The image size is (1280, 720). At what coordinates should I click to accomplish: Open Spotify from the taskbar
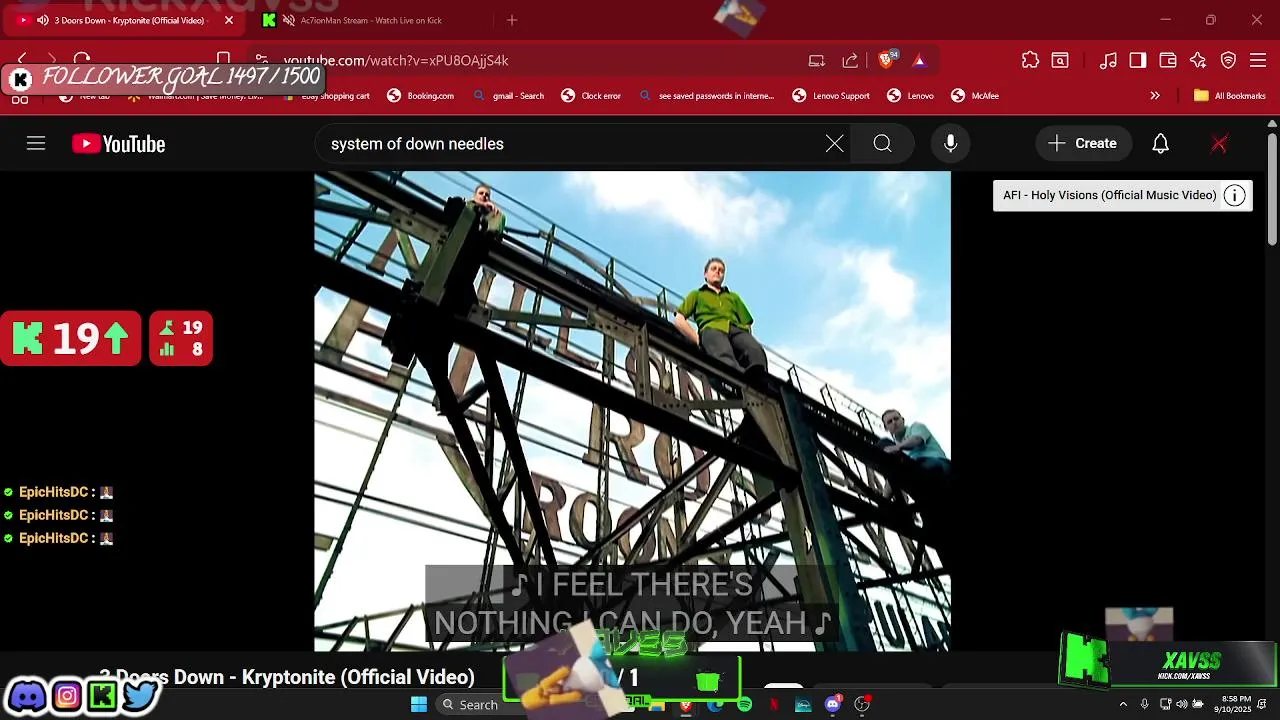click(x=744, y=705)
